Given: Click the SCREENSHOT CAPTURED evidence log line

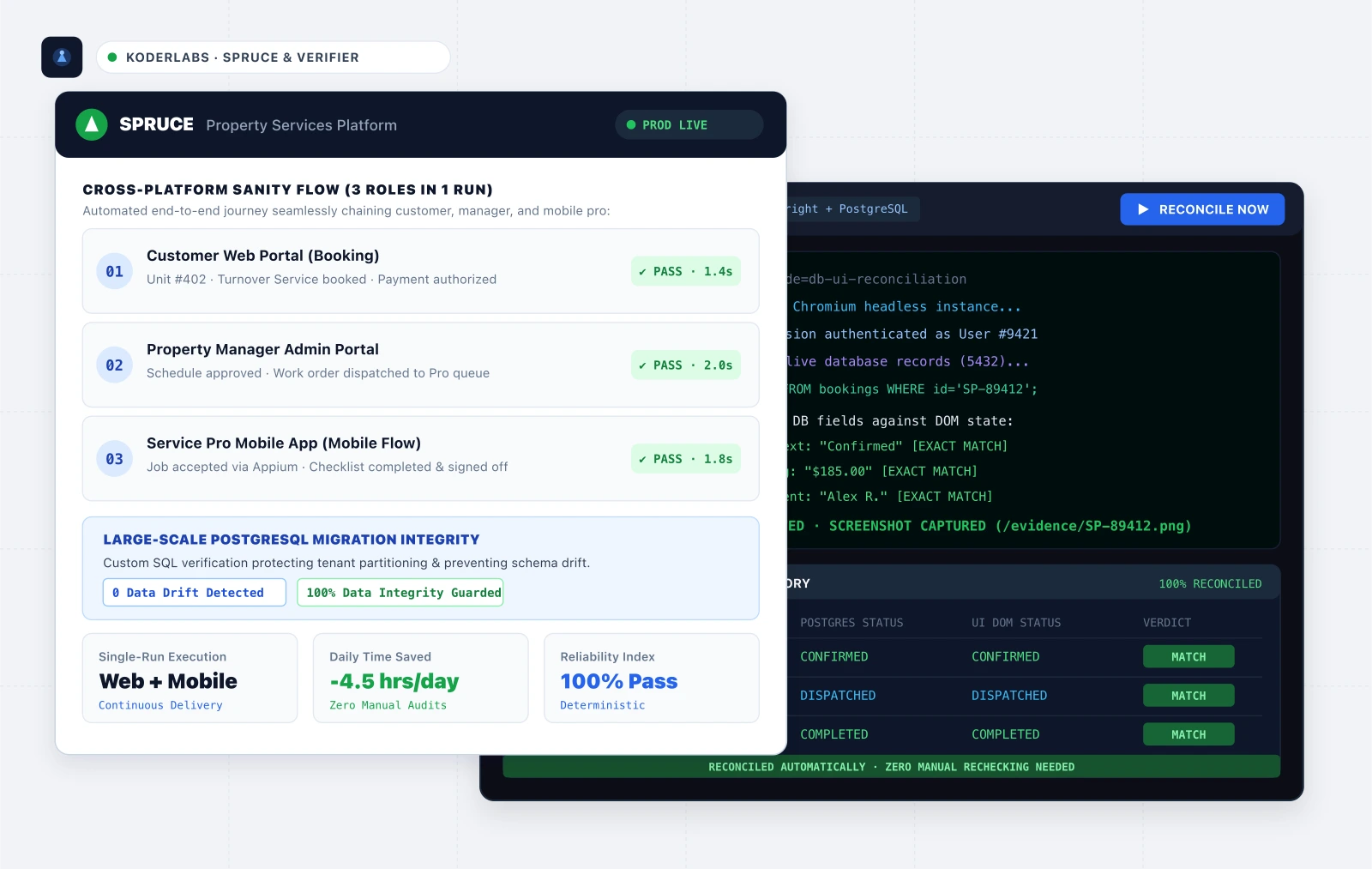Looking at the screenshot, I should 990,526.
